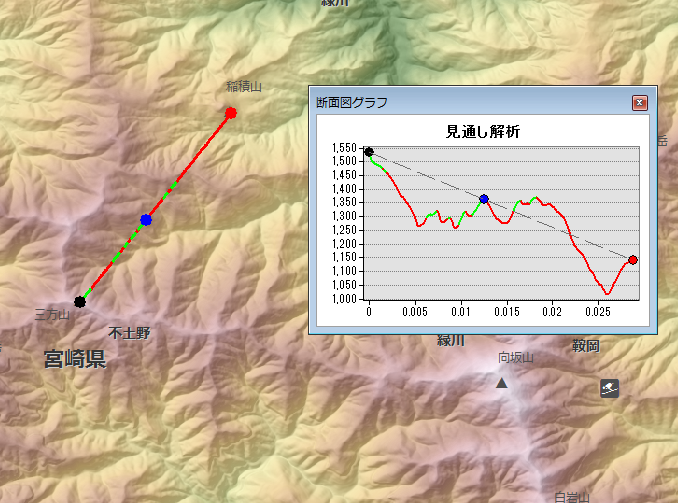Image resolution: width=678 pixels, height=503 pixels.
Task: Click the black start dot in the graph
Action: 369,152
